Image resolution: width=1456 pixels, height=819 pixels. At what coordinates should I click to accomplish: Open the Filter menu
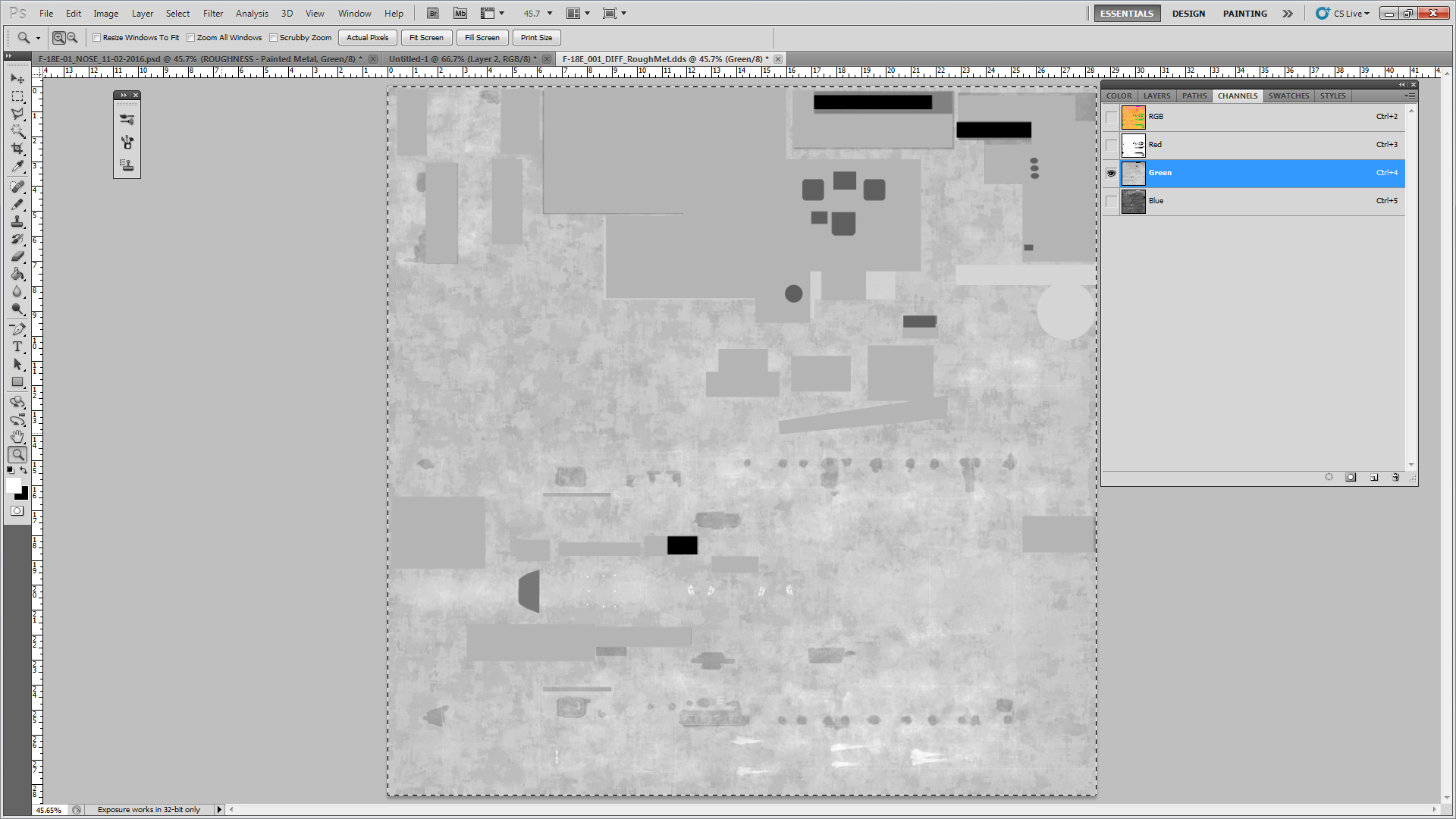click(212, 13)
